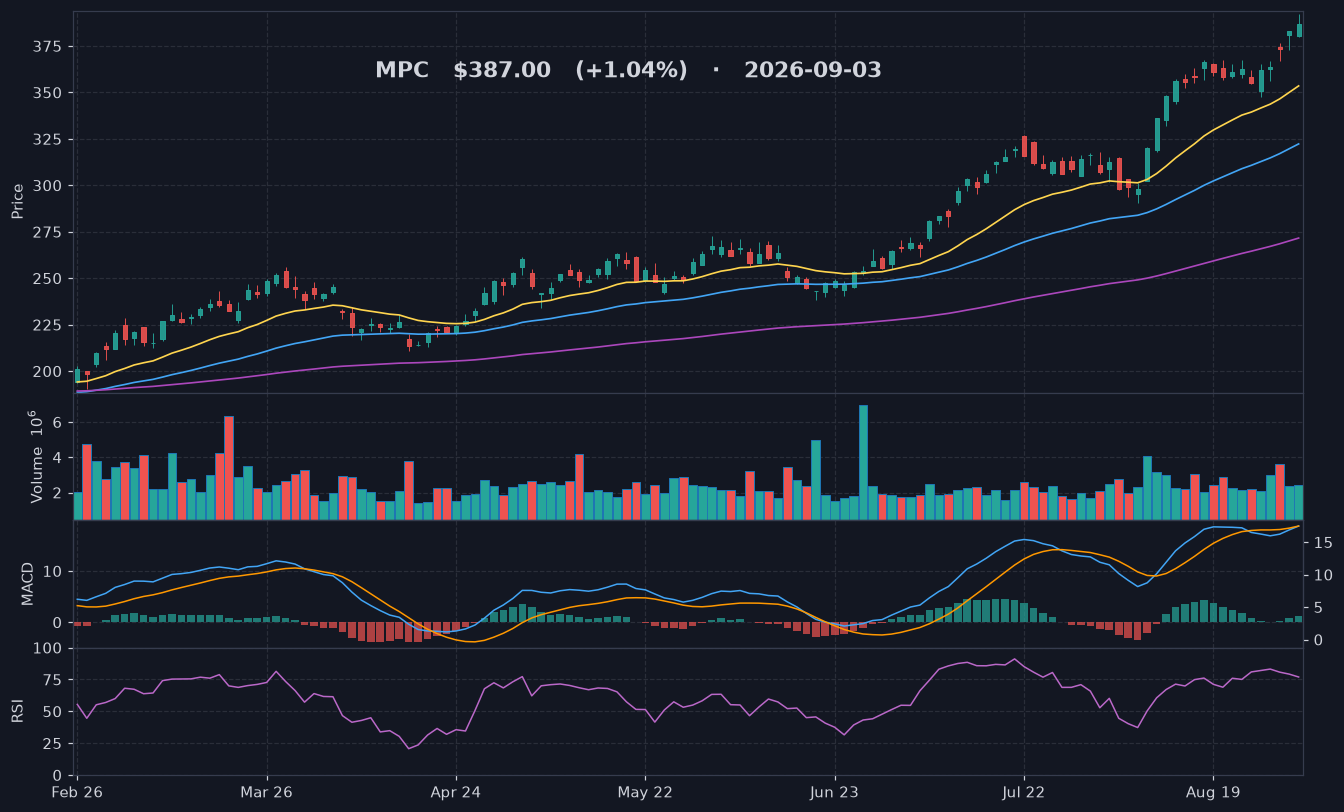The height and width of the screenshot is (812, 1344).
Task: Click the Jun 23 date tick label
Action: [834, 792]
